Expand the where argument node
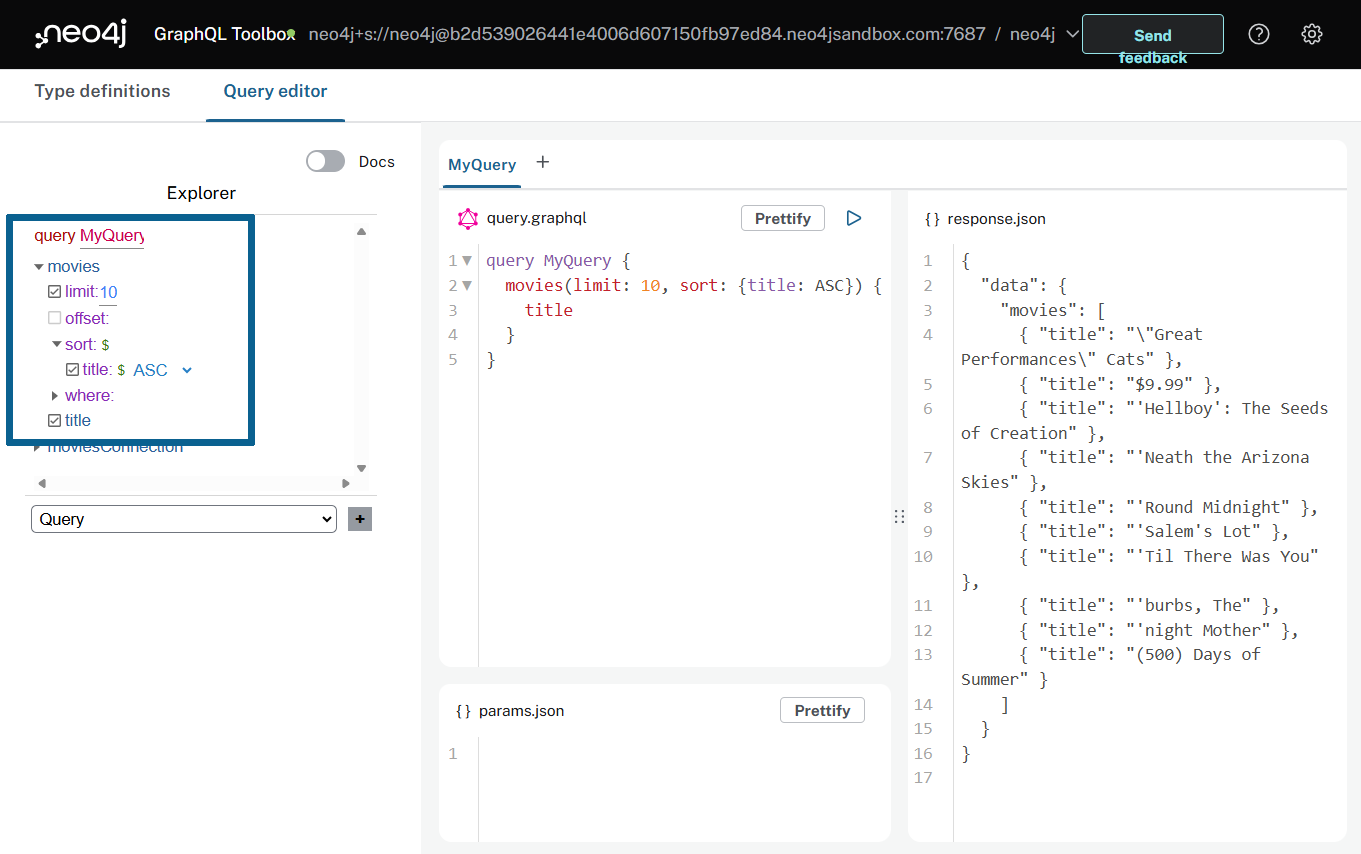 [x=55, y=396]
